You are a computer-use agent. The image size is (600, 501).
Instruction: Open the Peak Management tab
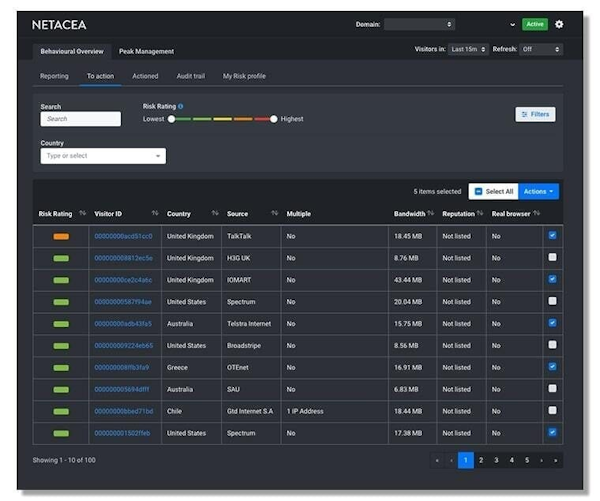(x=146, y=51)
